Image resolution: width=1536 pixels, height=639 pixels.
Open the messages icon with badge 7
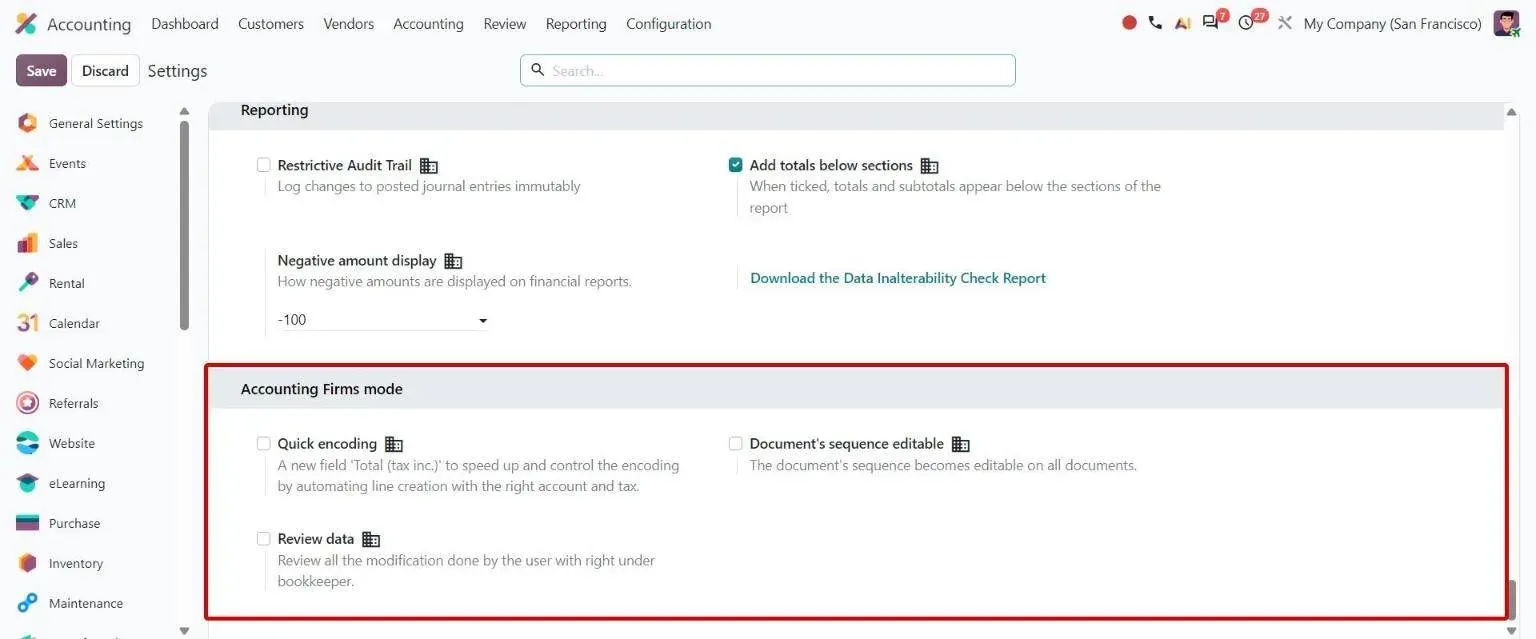(1213, 22)
